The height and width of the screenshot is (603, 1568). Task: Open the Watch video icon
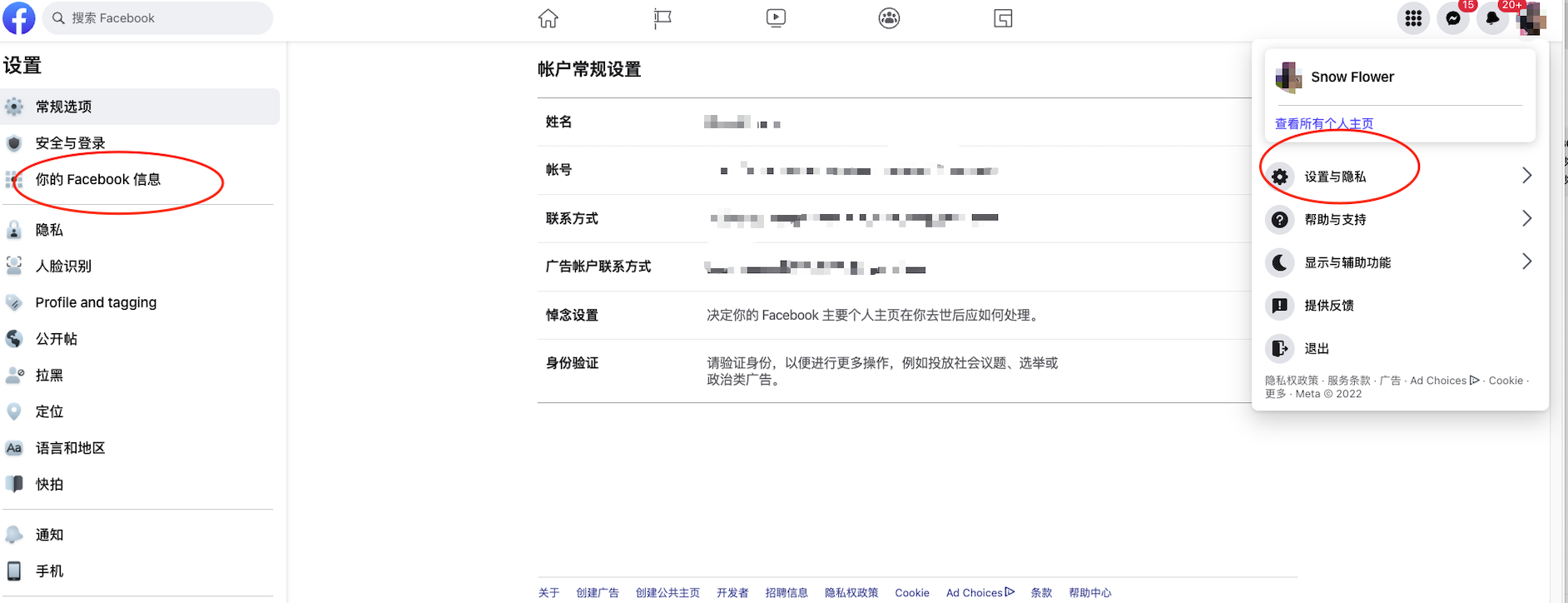coord(776,18)
